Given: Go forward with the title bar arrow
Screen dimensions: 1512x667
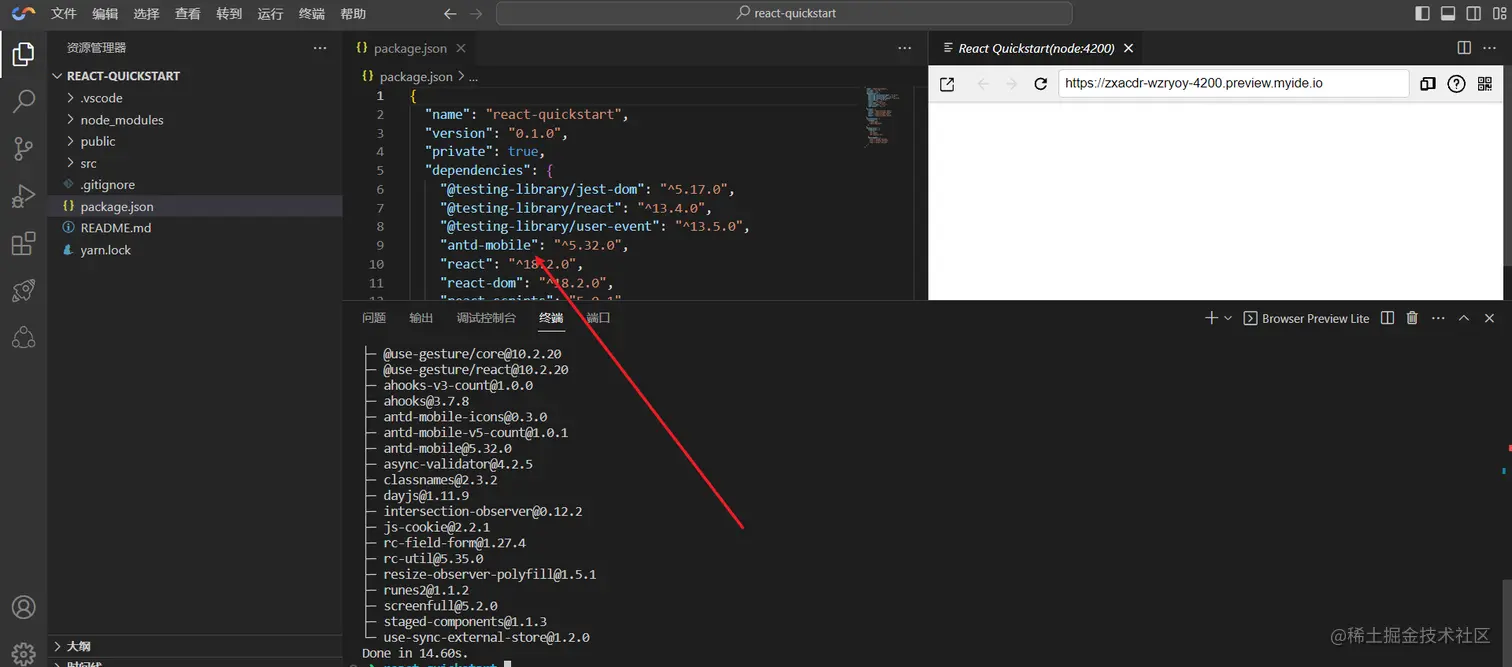Looking at the screenshot, I should (476, 14).
